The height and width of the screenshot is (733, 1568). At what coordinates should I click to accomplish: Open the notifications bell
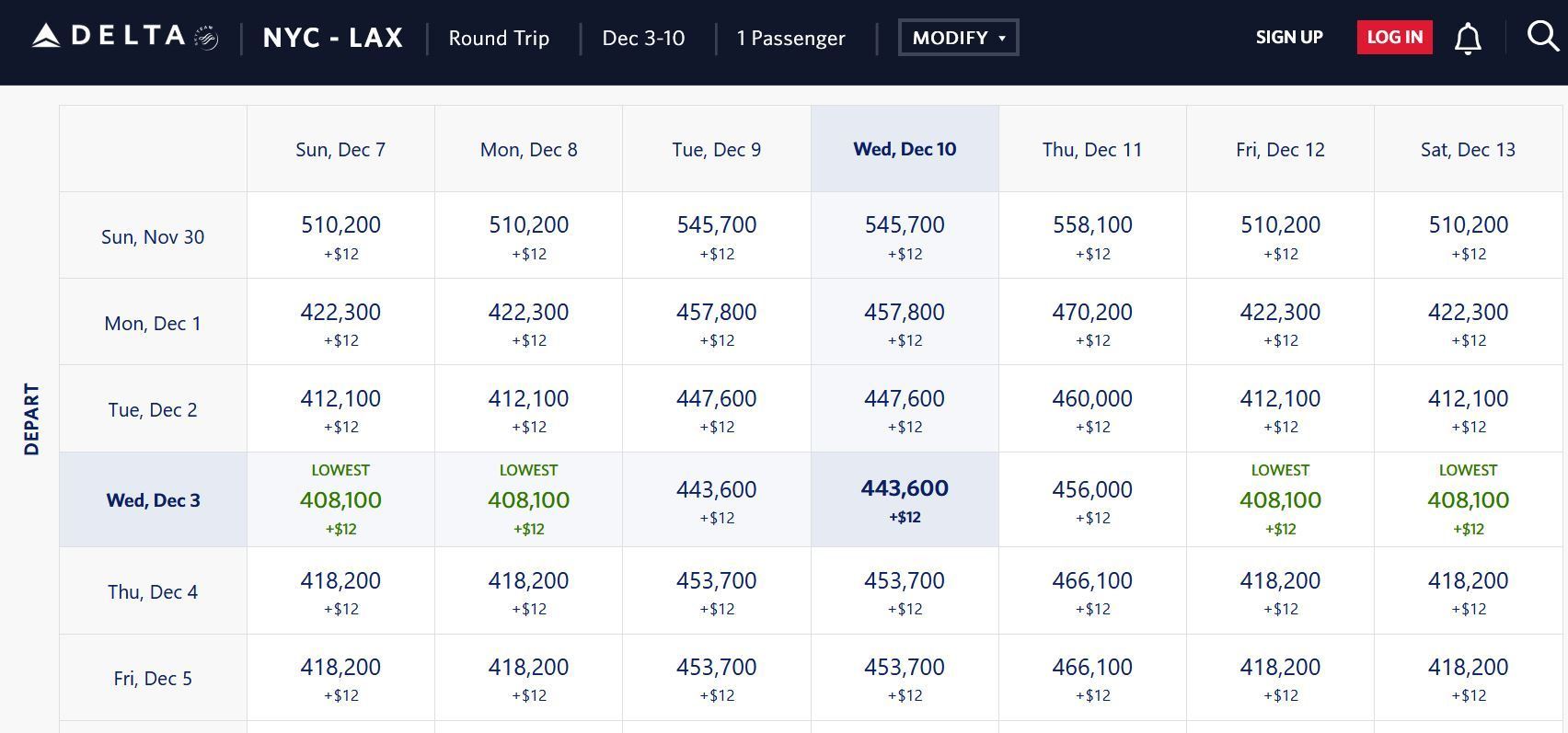(1468, 39)
